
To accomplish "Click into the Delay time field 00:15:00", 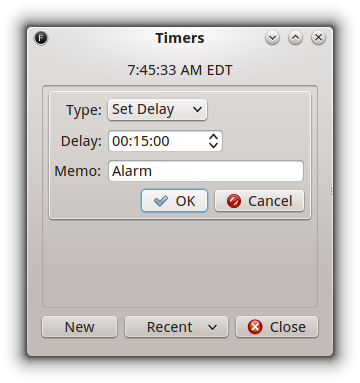I will tap(157, 141).
